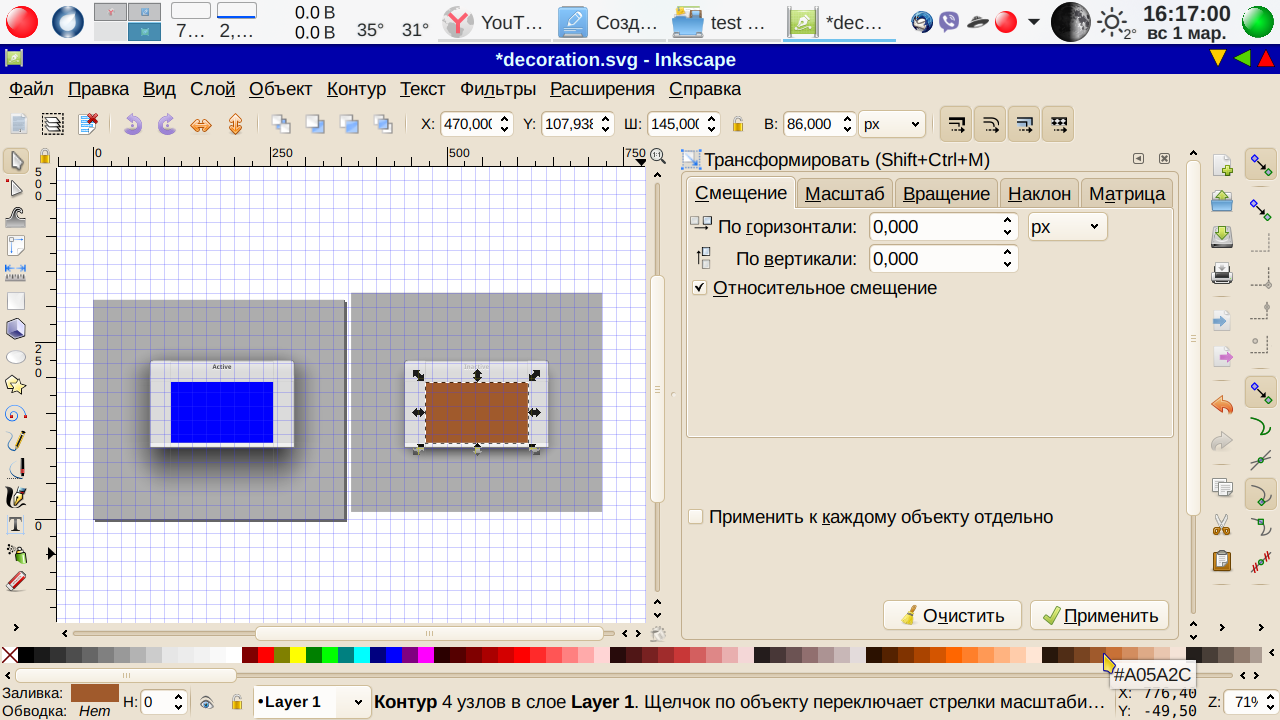This screenshot has width=1280, height=720.
Task: Open the px units dropdown beside По горизонтали
Action: click(x=1067, y=227)
